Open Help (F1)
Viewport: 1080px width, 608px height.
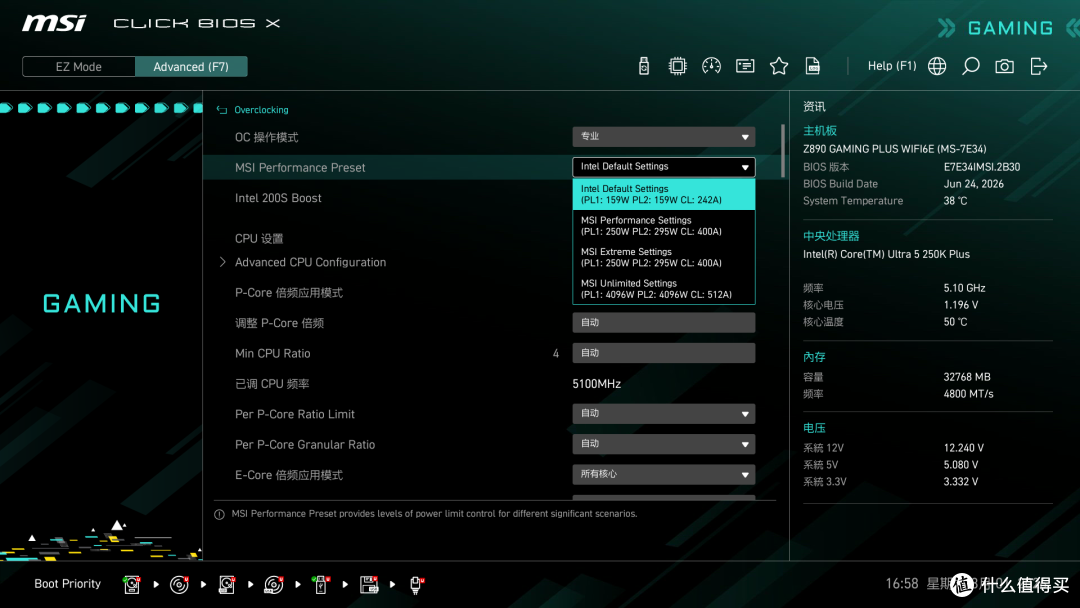[892, 66]
